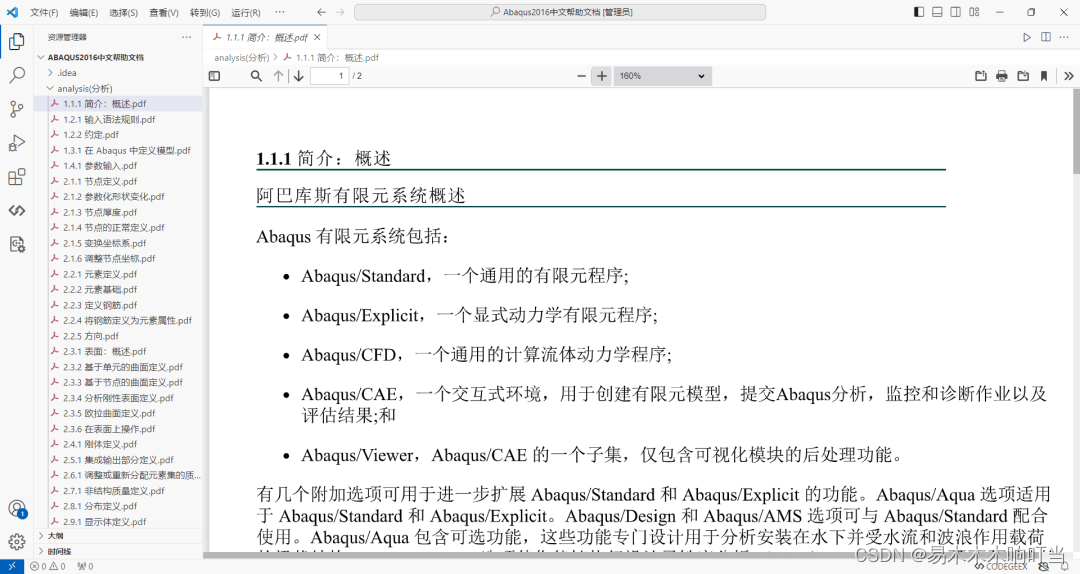Click the PDF vertical scrollbar thumb

(1076, 131)
